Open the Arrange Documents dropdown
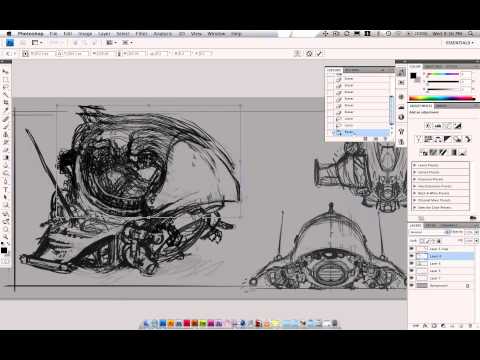The image size is (480, 360). click(111, 43)
